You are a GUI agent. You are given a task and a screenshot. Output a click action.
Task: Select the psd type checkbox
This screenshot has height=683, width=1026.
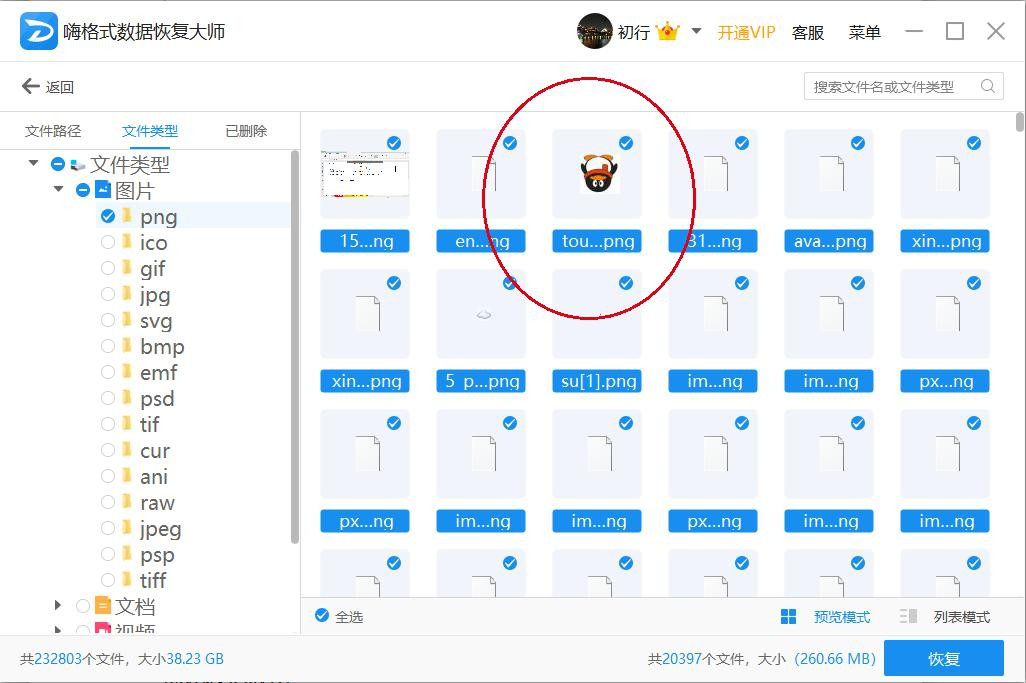tap(108, 398)
